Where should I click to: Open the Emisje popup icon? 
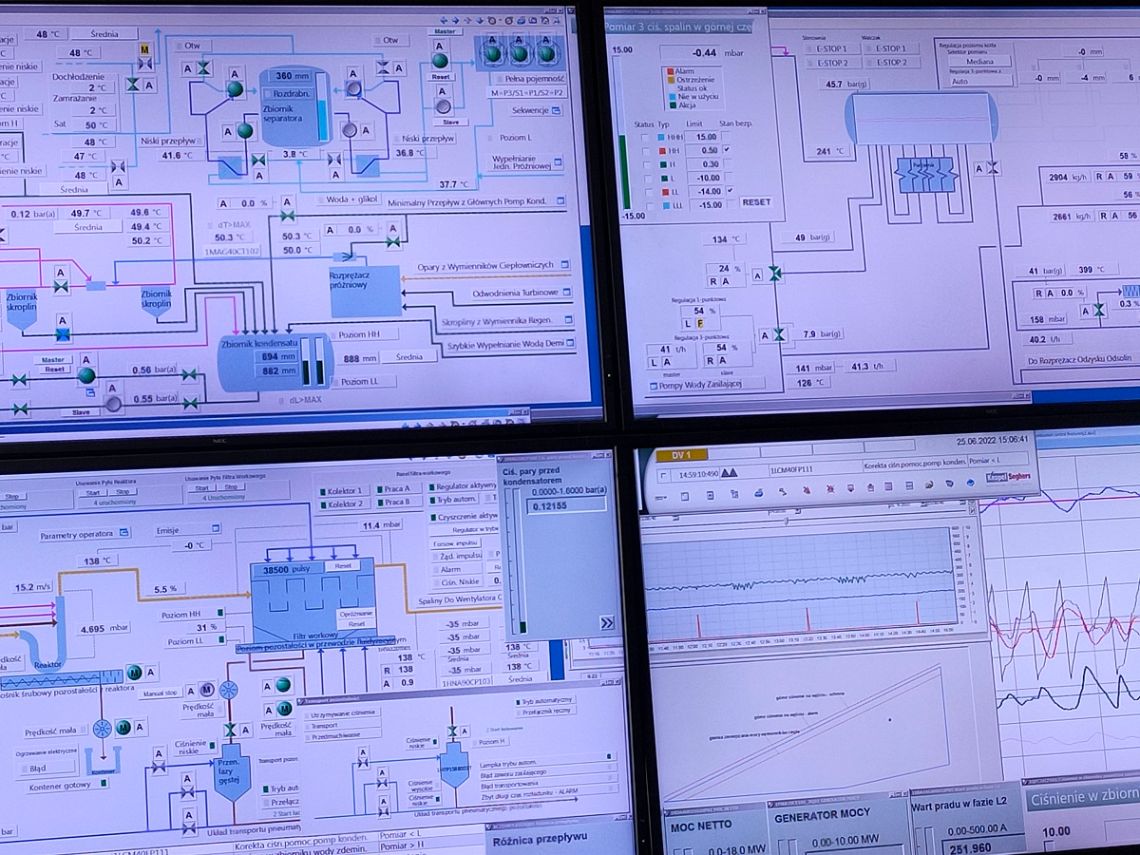coord(215,528)
